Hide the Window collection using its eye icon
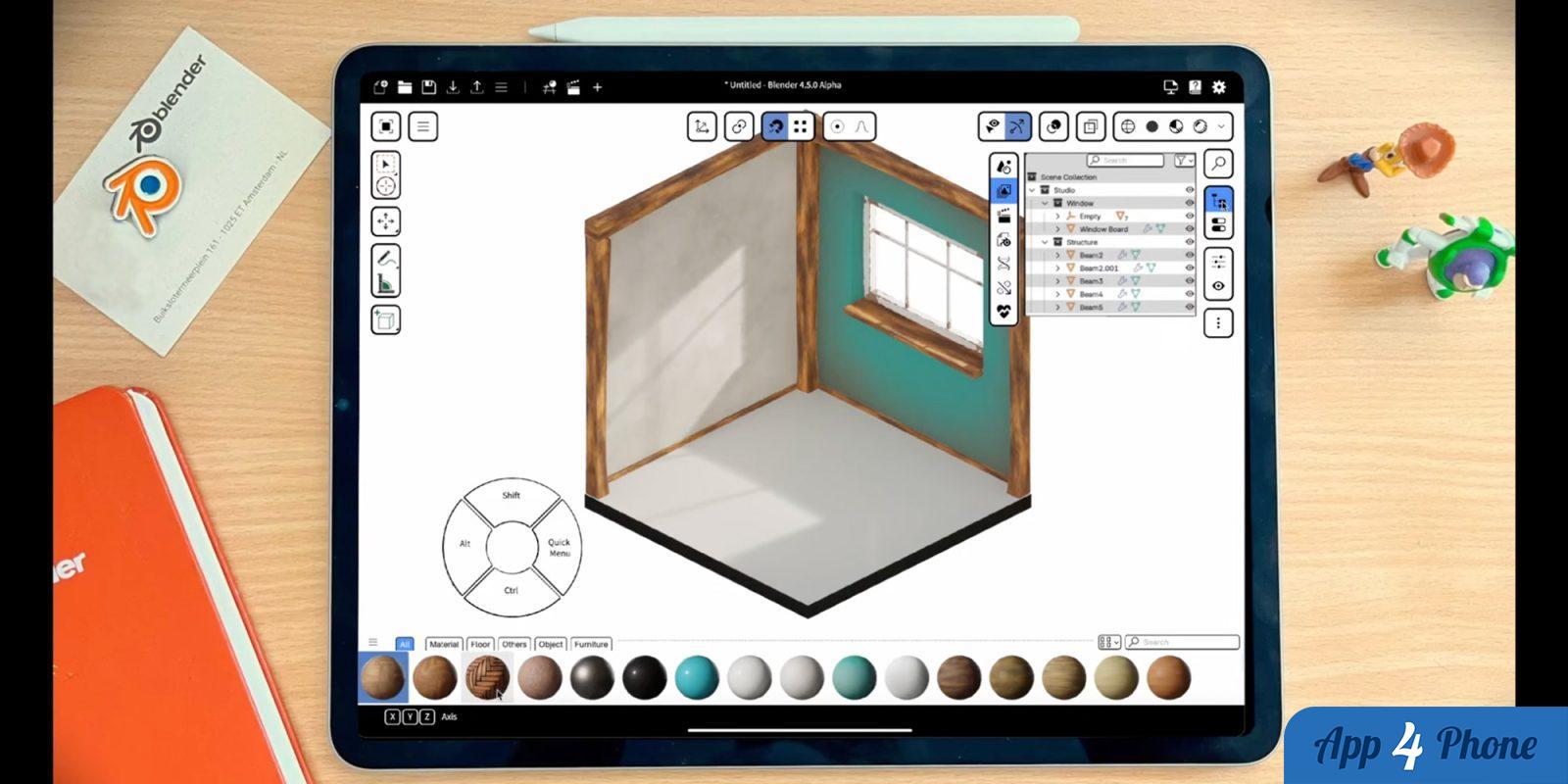 tap(1190, 203)
